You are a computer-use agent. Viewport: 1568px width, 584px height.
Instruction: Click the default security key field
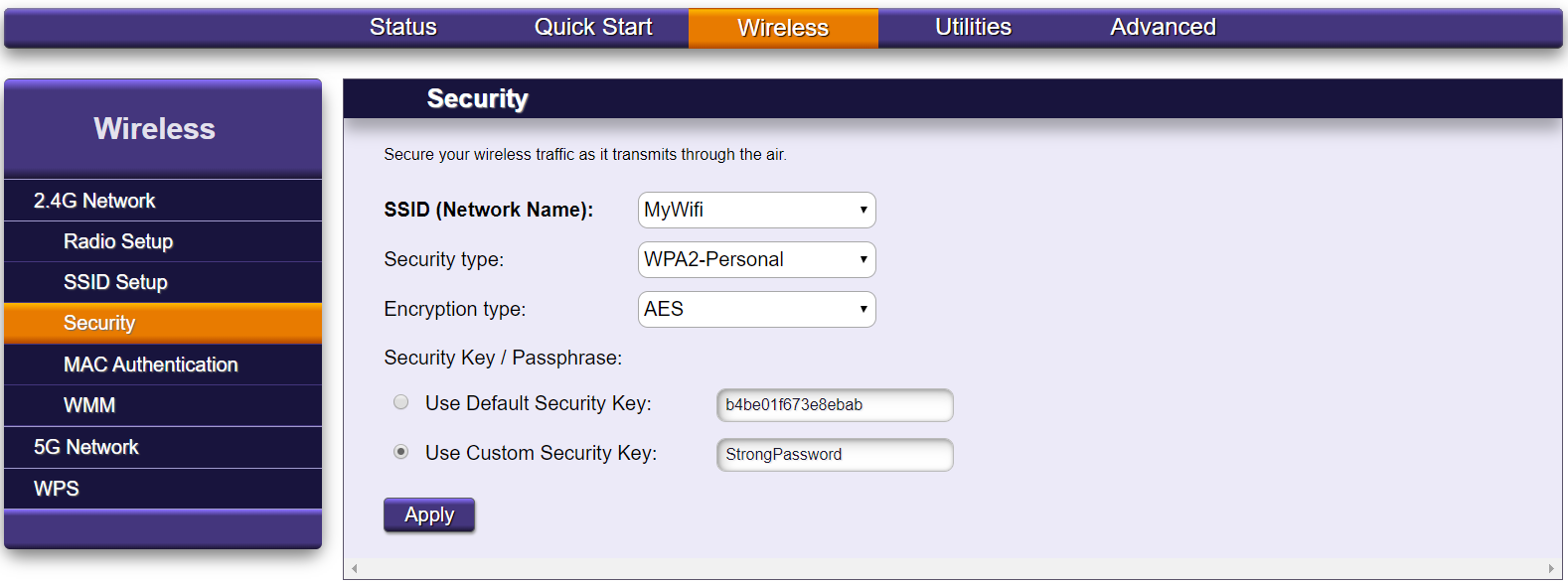pyautogui.click(x=834, y=405)
